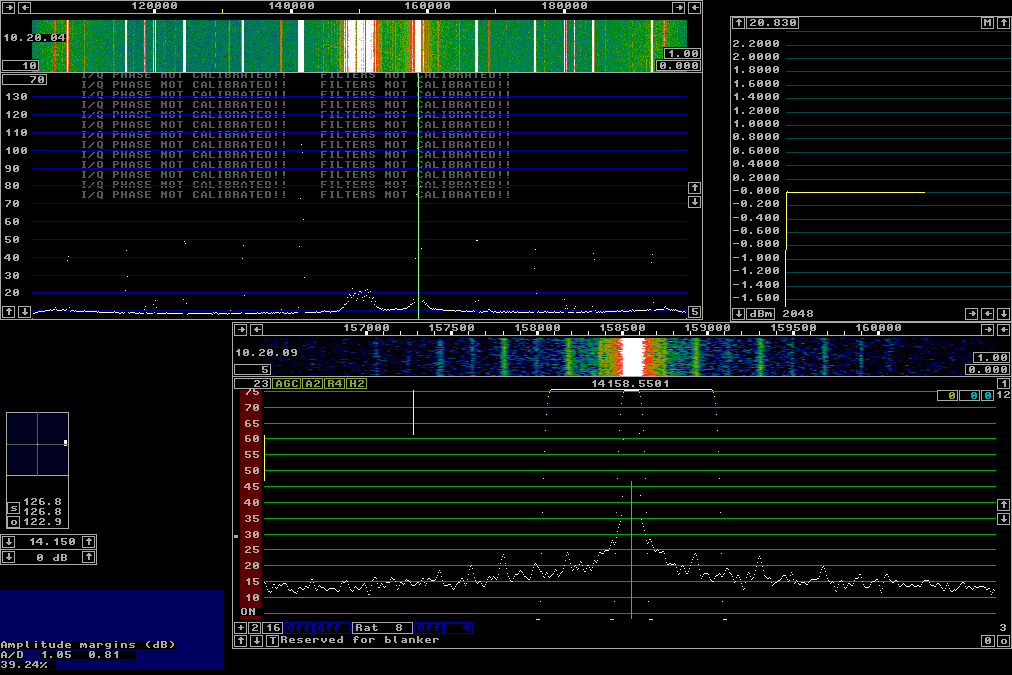
Task: Click left arrow at high-res waterfall top-left
Action: [x=257, y=330]
